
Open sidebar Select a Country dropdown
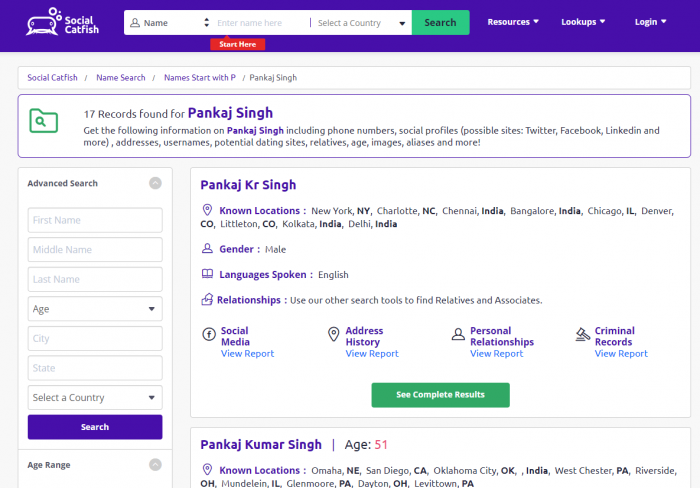[x=95, y=397]
